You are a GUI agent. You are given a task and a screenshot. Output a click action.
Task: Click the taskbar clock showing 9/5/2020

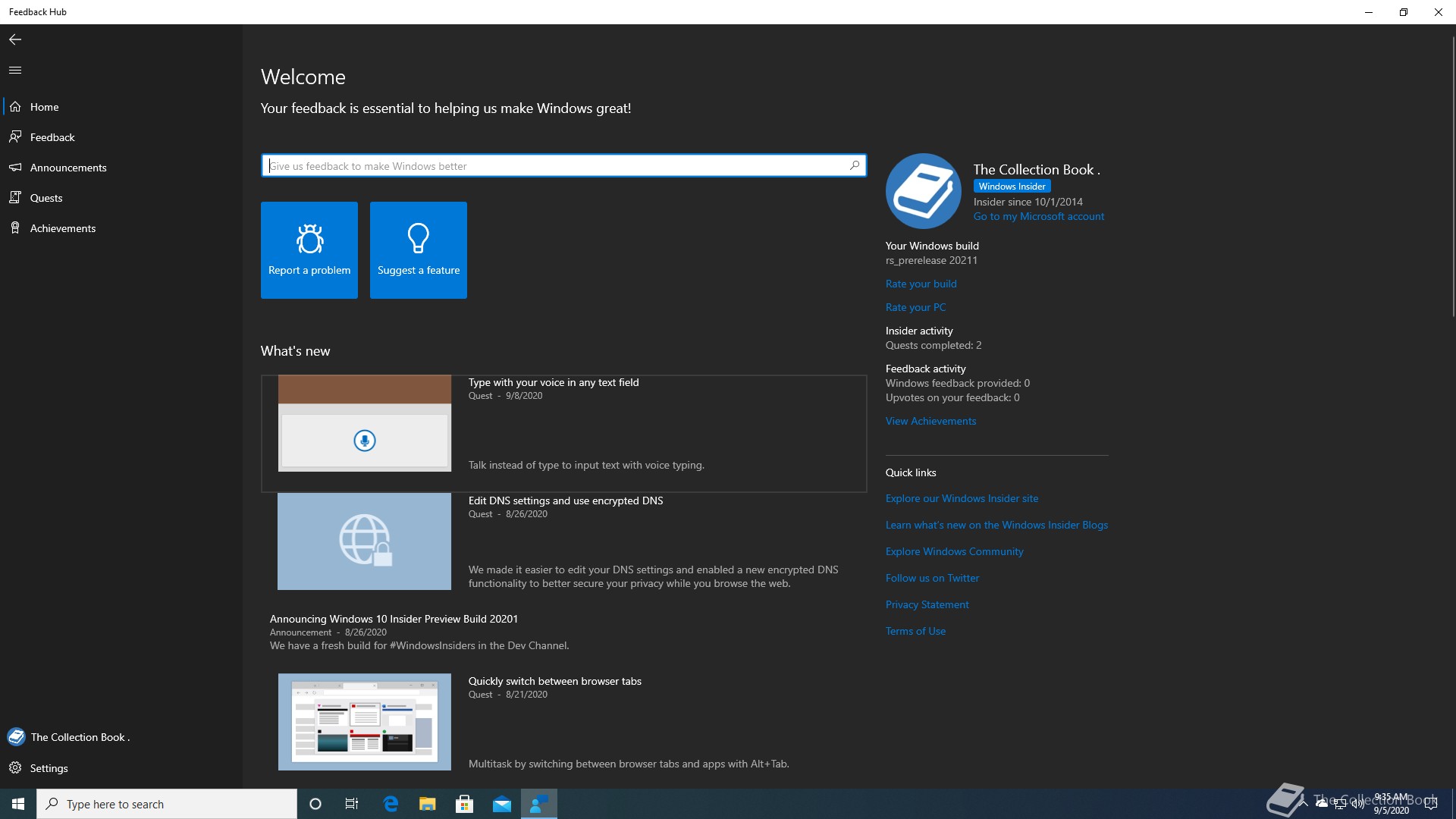point(1391,804)
